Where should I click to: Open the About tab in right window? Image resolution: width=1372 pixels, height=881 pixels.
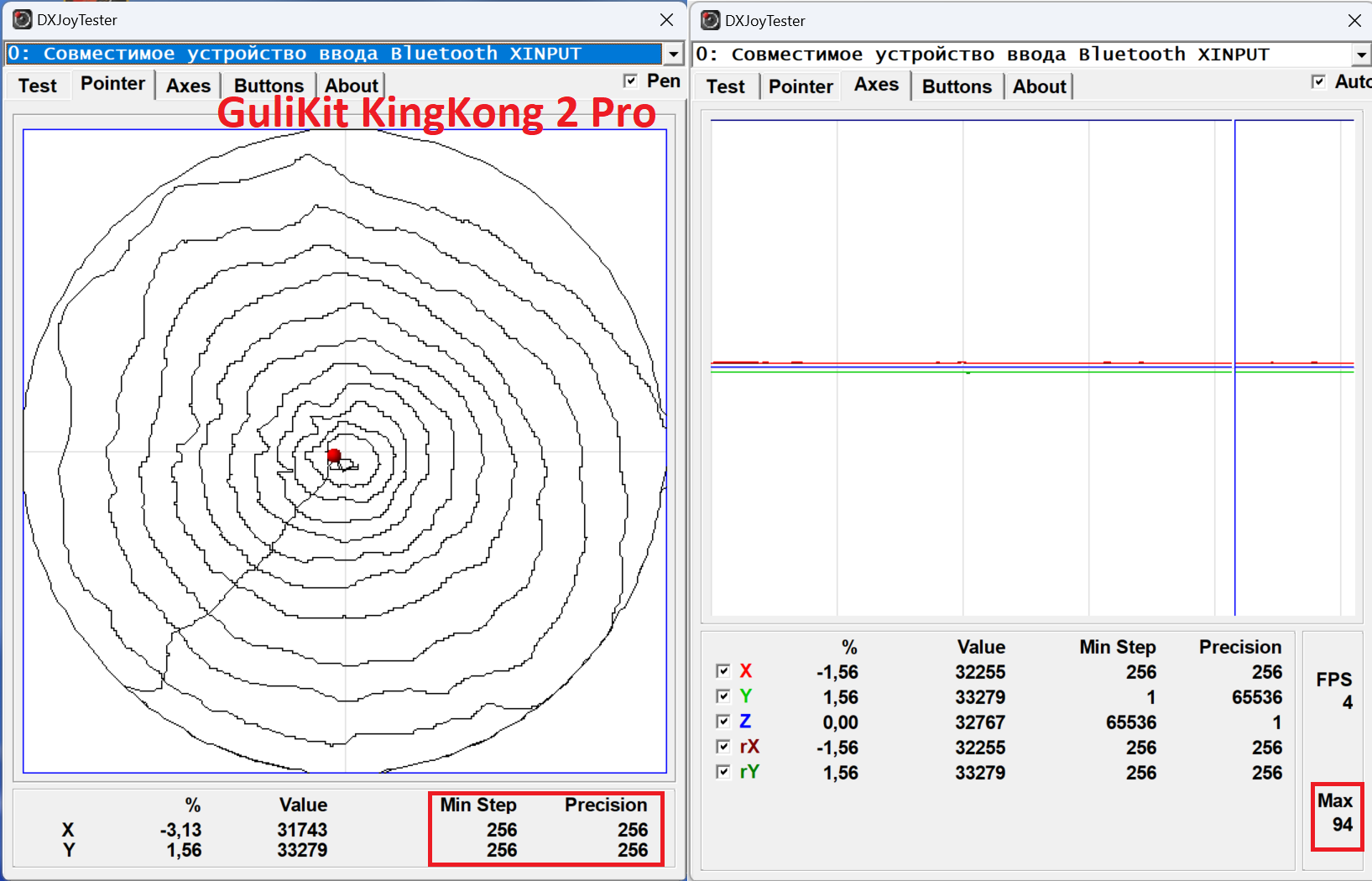1039,86
